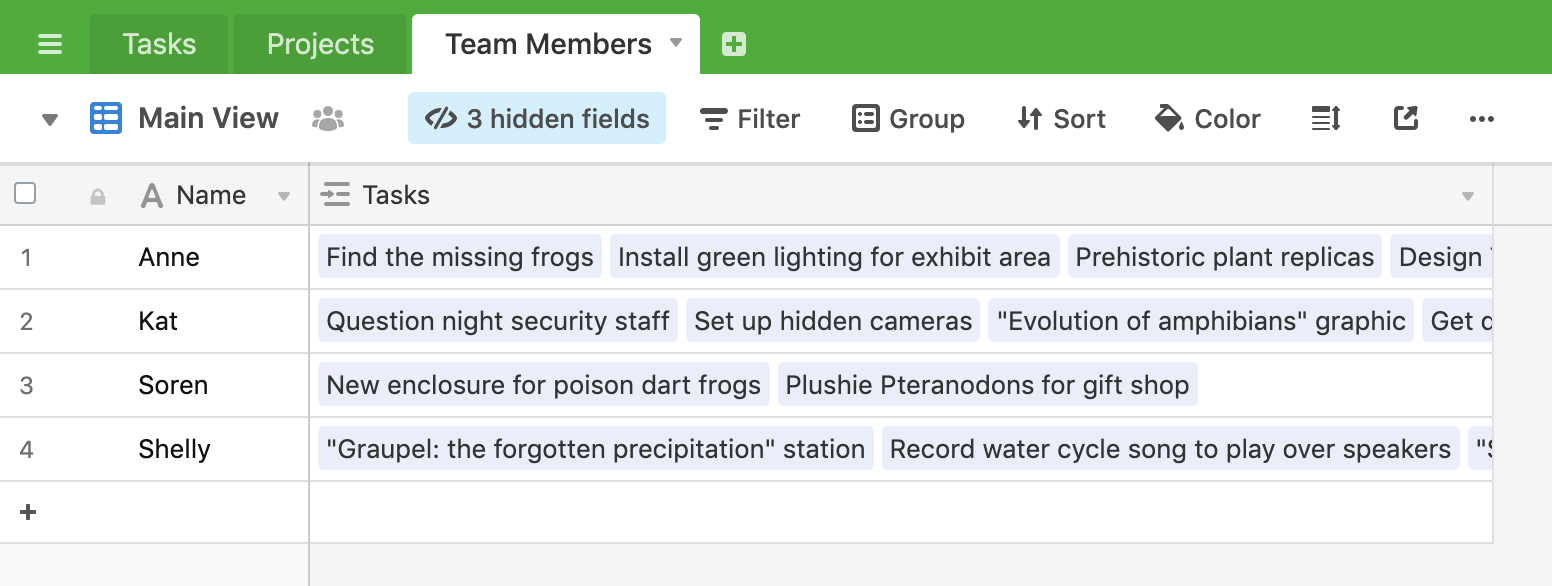Add a new row with plus button
This screenshot has height=586, width=1552.
click(x=28, y=512)
